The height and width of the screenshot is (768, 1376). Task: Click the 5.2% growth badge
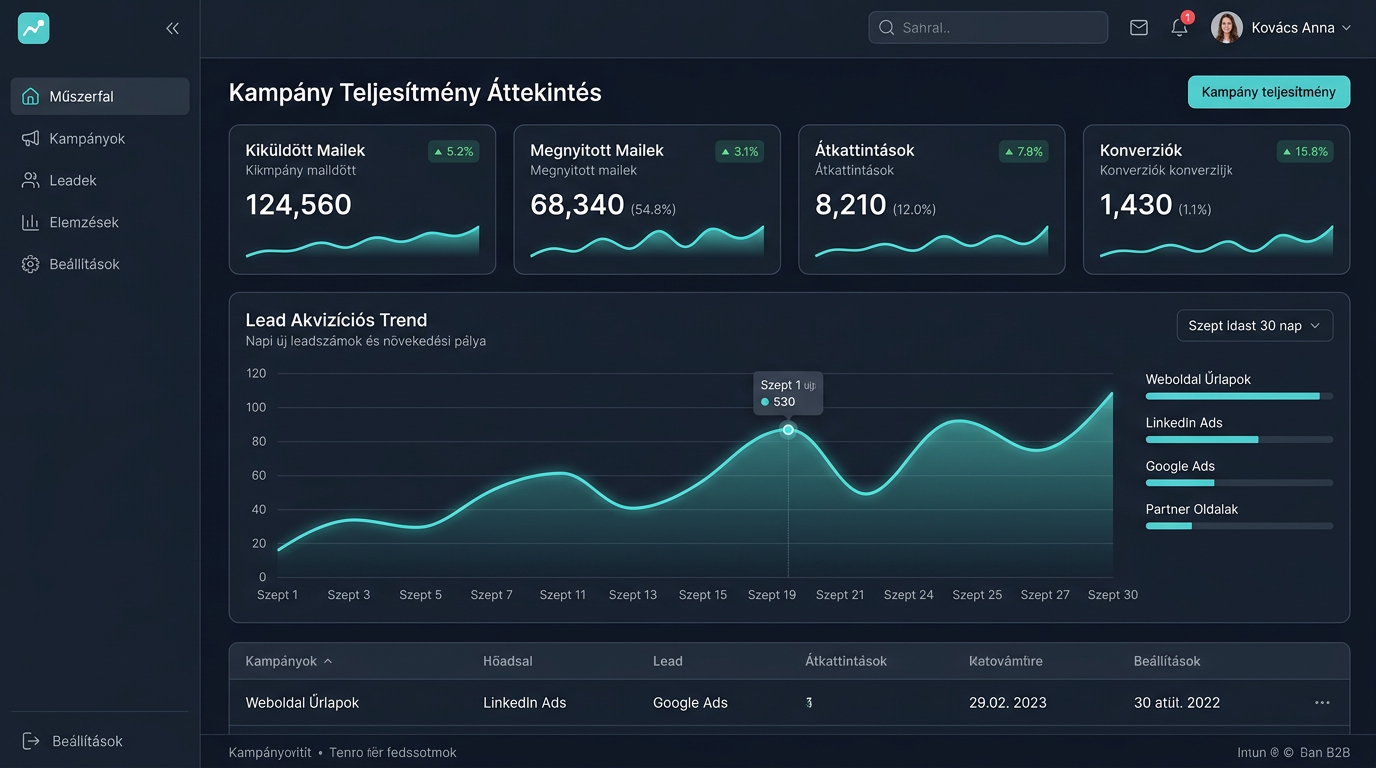click(454, 152)
